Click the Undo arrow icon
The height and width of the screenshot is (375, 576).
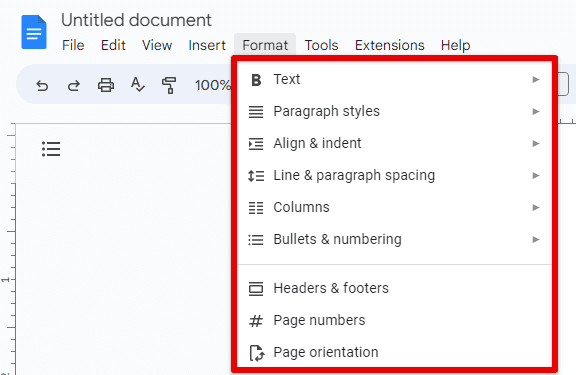pyautogui.click(x=42, y=86)
